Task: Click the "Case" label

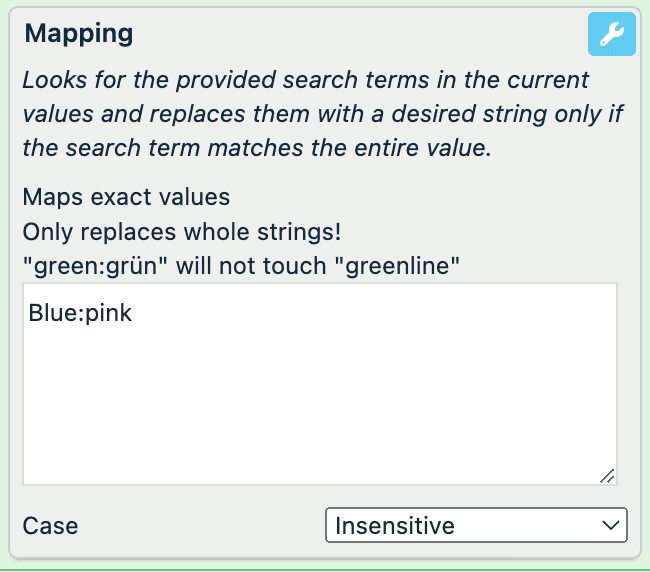Action: [50, 526]
